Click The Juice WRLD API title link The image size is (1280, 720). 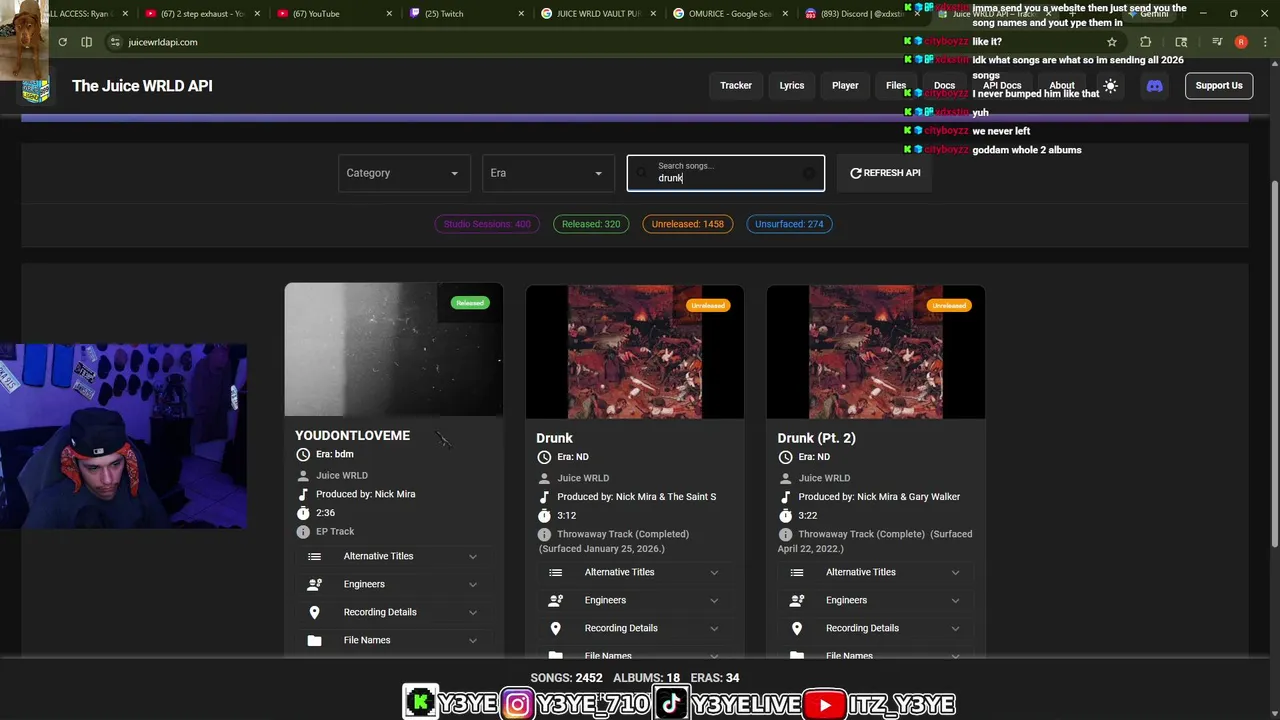pyautogui.click(x=142, y=86)
